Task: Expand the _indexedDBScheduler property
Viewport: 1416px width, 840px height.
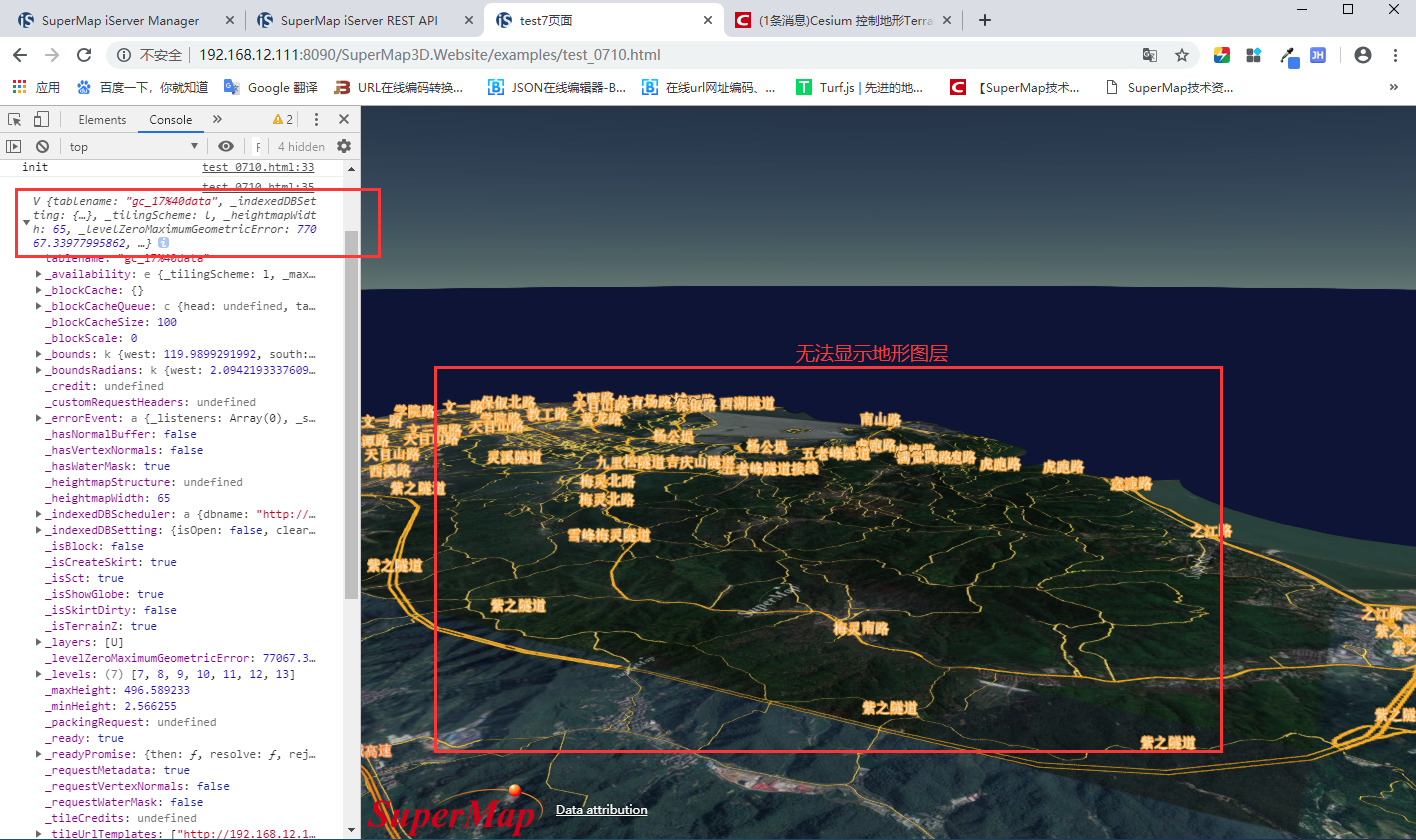Action: coord(38,514)
